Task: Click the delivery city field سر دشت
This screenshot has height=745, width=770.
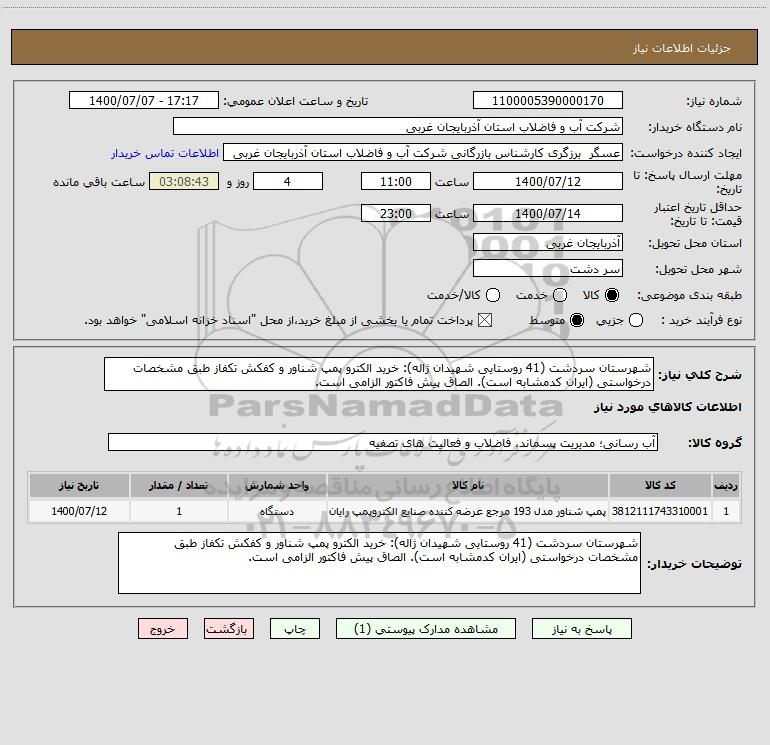Action: click(548, 268)
